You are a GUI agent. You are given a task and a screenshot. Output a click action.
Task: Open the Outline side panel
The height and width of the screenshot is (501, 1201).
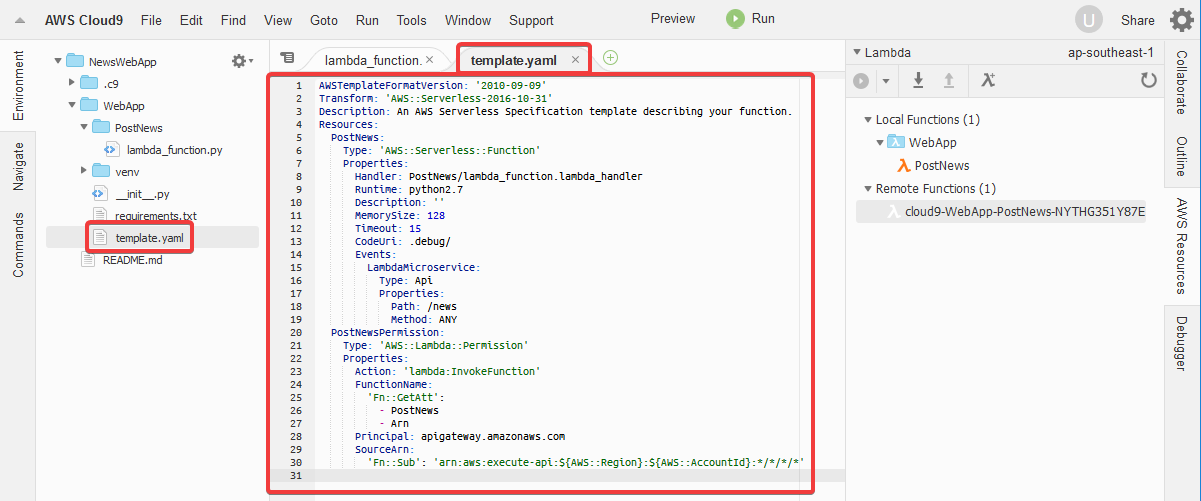(x=1182, y=158)
